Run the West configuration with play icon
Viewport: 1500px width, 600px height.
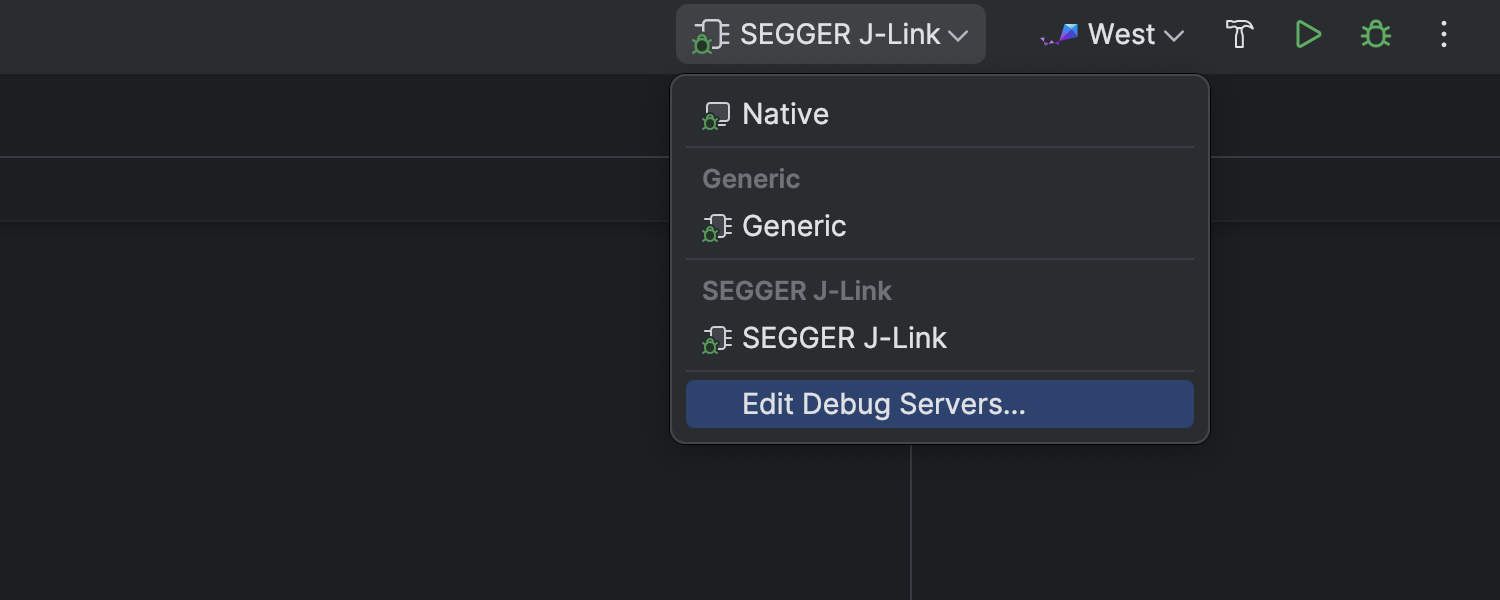coord(1308,35)
